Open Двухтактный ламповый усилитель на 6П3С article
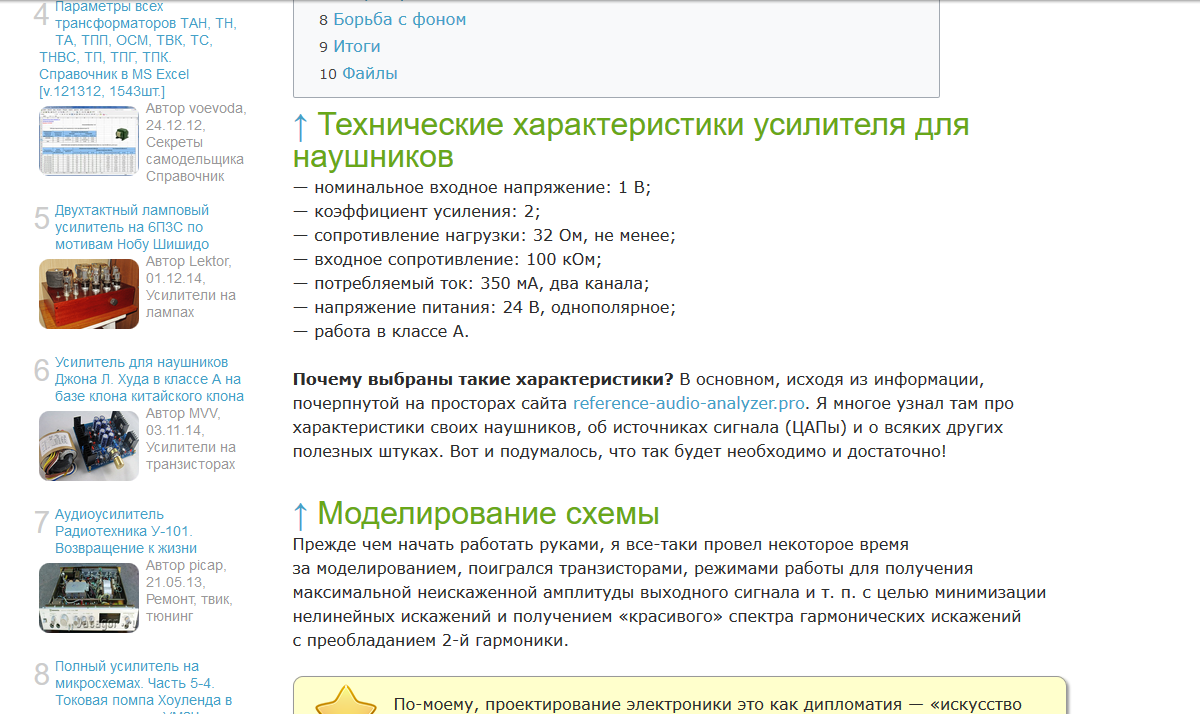This screenshot has height=714, width=1200. (132, 227)
